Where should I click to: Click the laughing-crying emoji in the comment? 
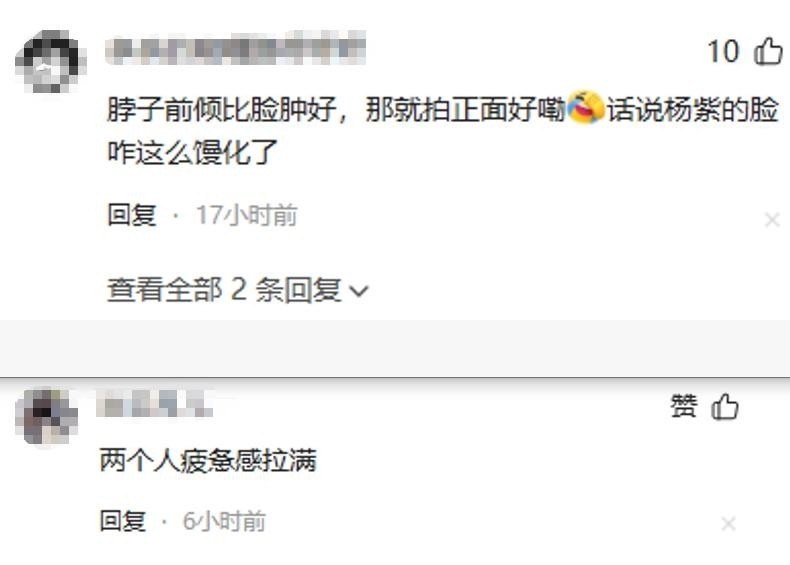click(585, 107)
